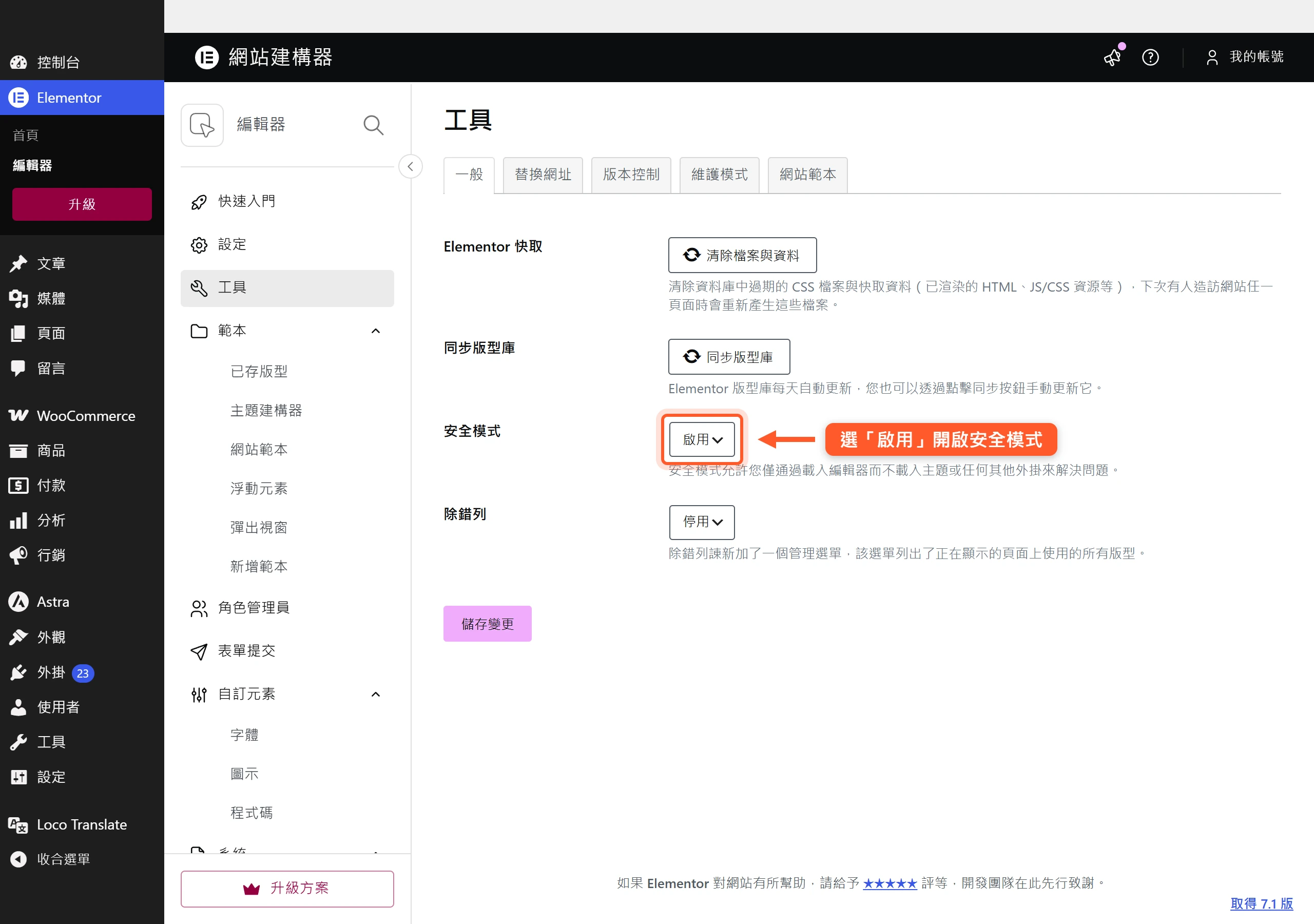Click the 取得 7.1 版 link
The height and width of the screenshot is (924, 1314).
pos(1261,904)
